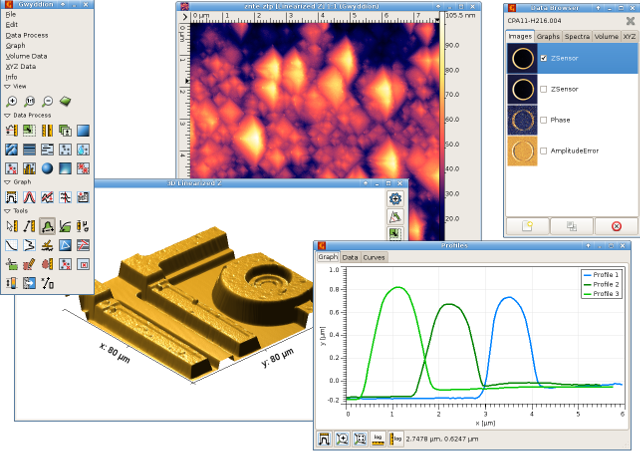Screen dimensions: 640x451
Task: Toggle logarithmic x axis in Profiles toolbar
Action: [x=378, y=439]
